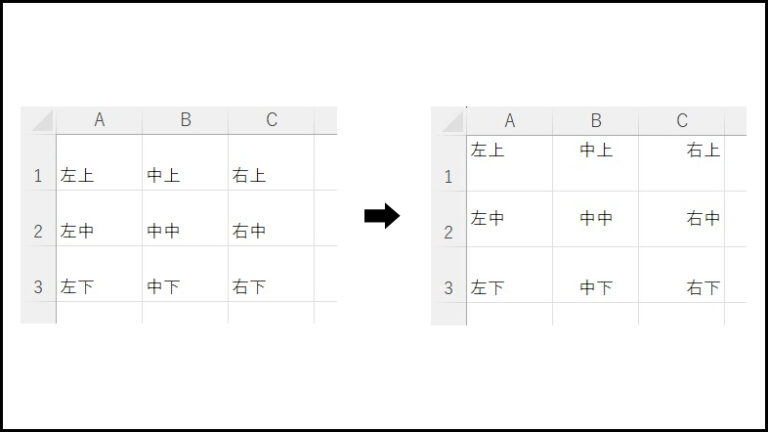Click the Select All corner in the after spreadsheet
Viewport: 768px width, 432px height.
pos(449,120)
